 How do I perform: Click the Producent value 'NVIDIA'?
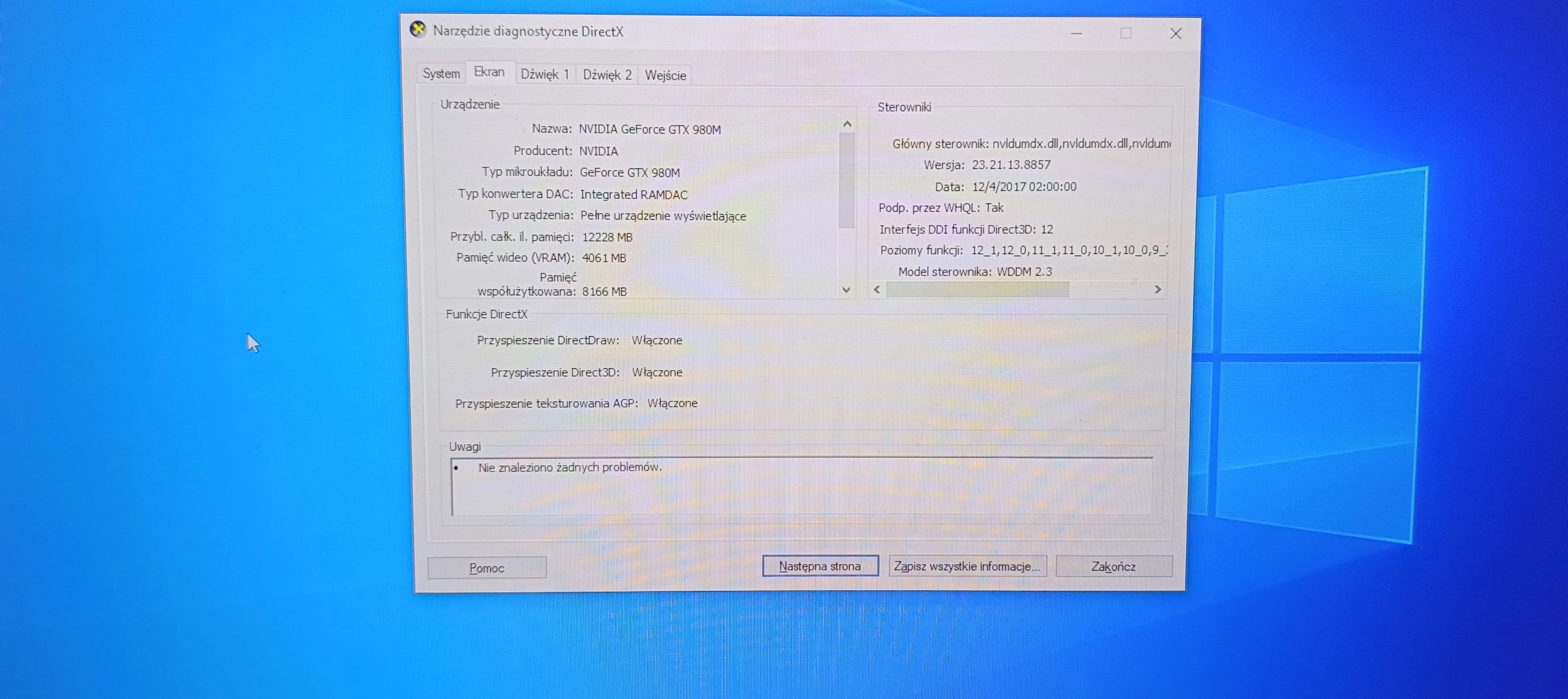598,151
